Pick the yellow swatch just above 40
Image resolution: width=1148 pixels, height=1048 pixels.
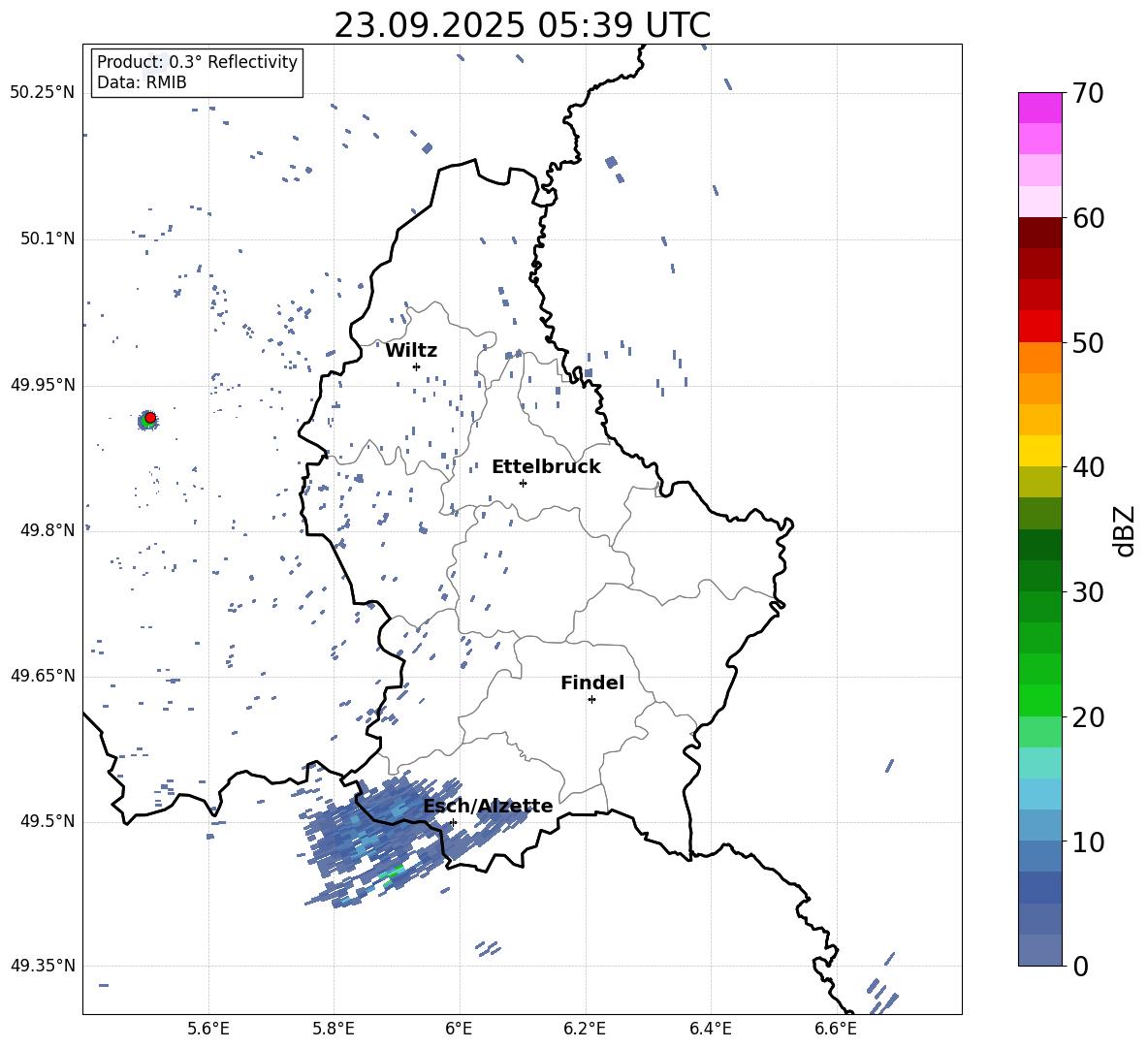[1039, 451]
